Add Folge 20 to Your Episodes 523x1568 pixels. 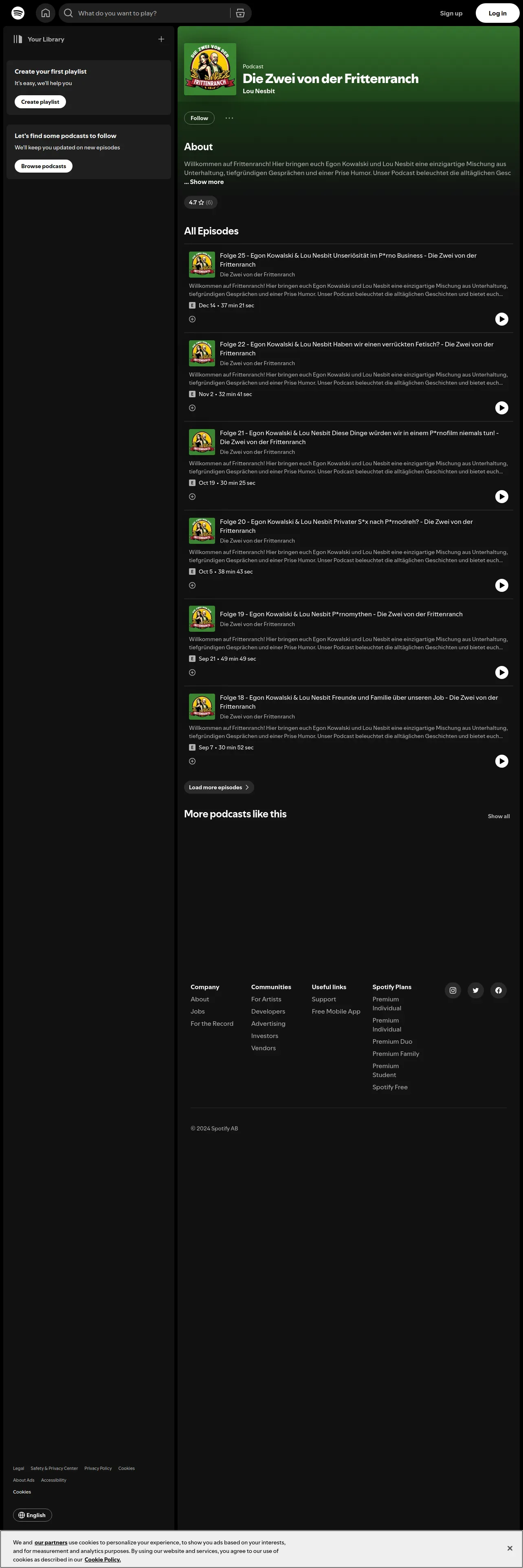[x=192, y=586]
